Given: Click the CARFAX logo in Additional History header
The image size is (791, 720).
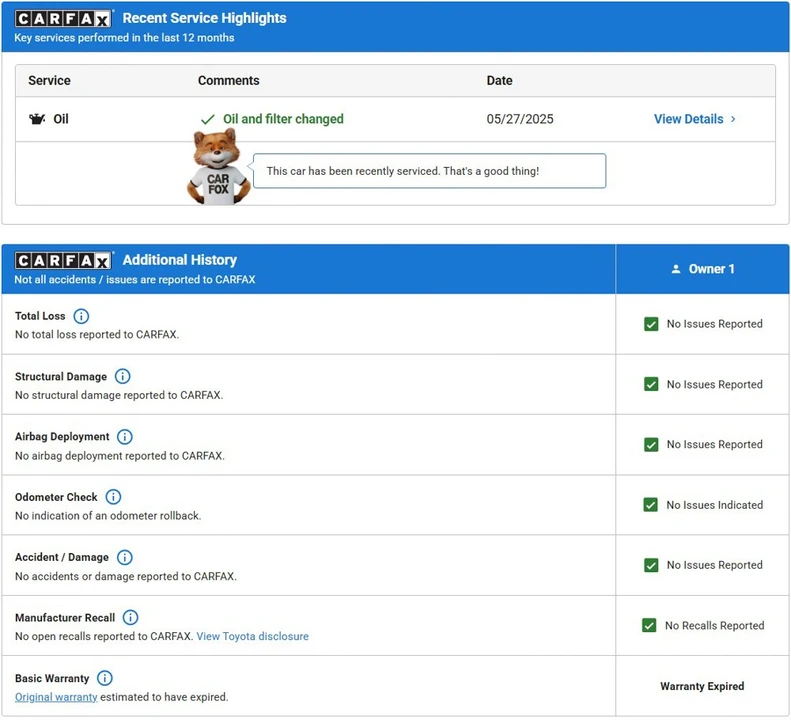Looking at the screenshot, I should [x=63, y=260].
